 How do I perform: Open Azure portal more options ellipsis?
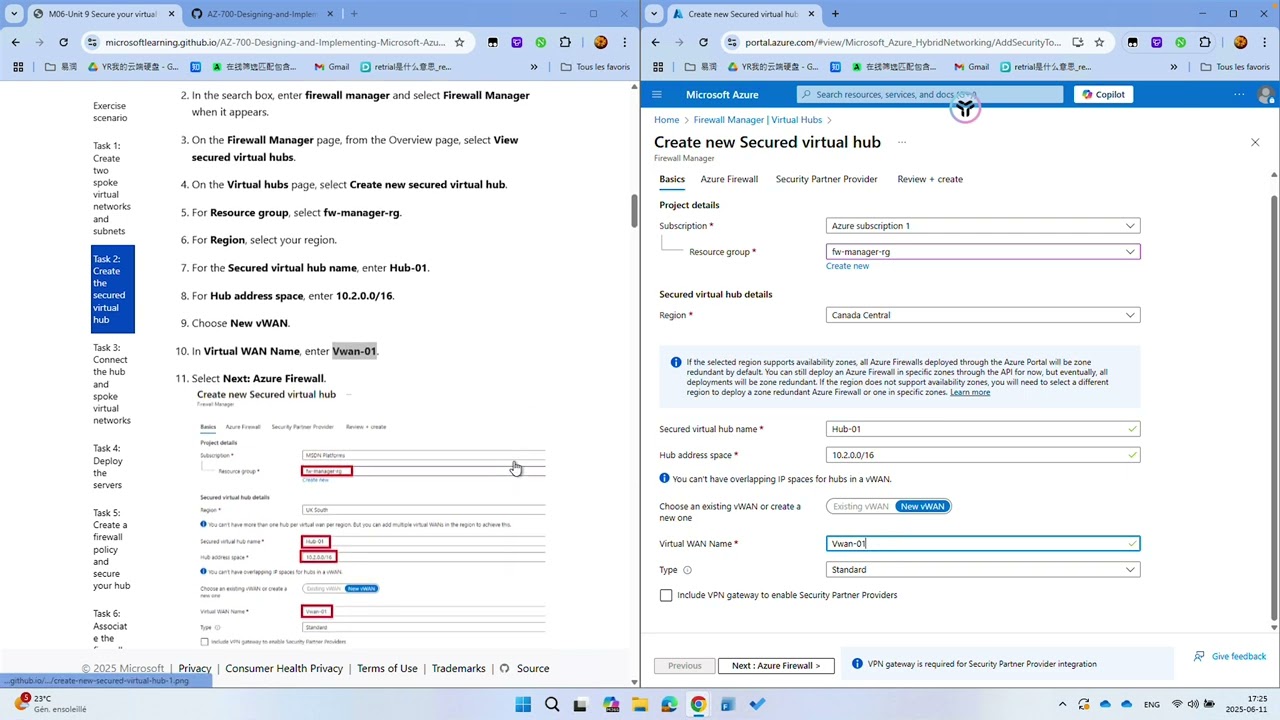tap(1239, 94)
